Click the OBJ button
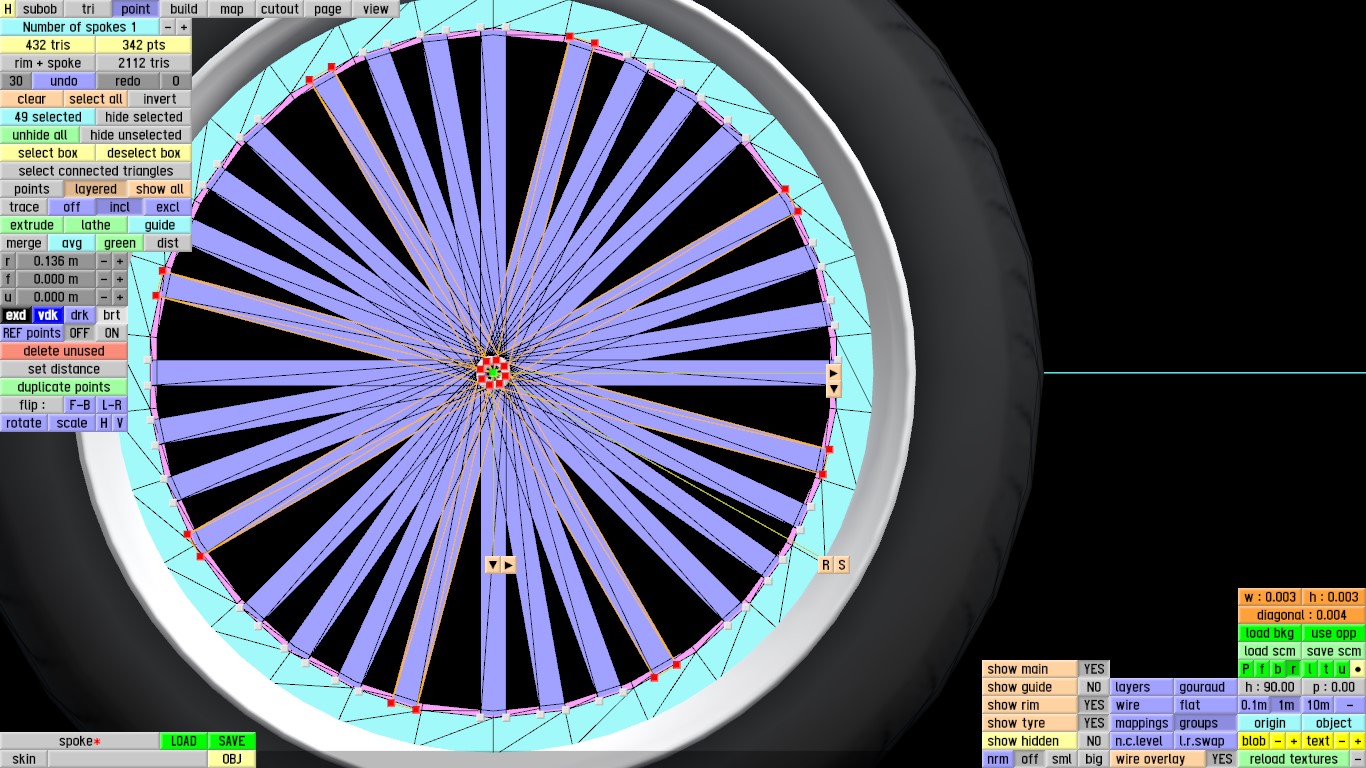This screenshot has width=1366, height=768. pos(232,759)
